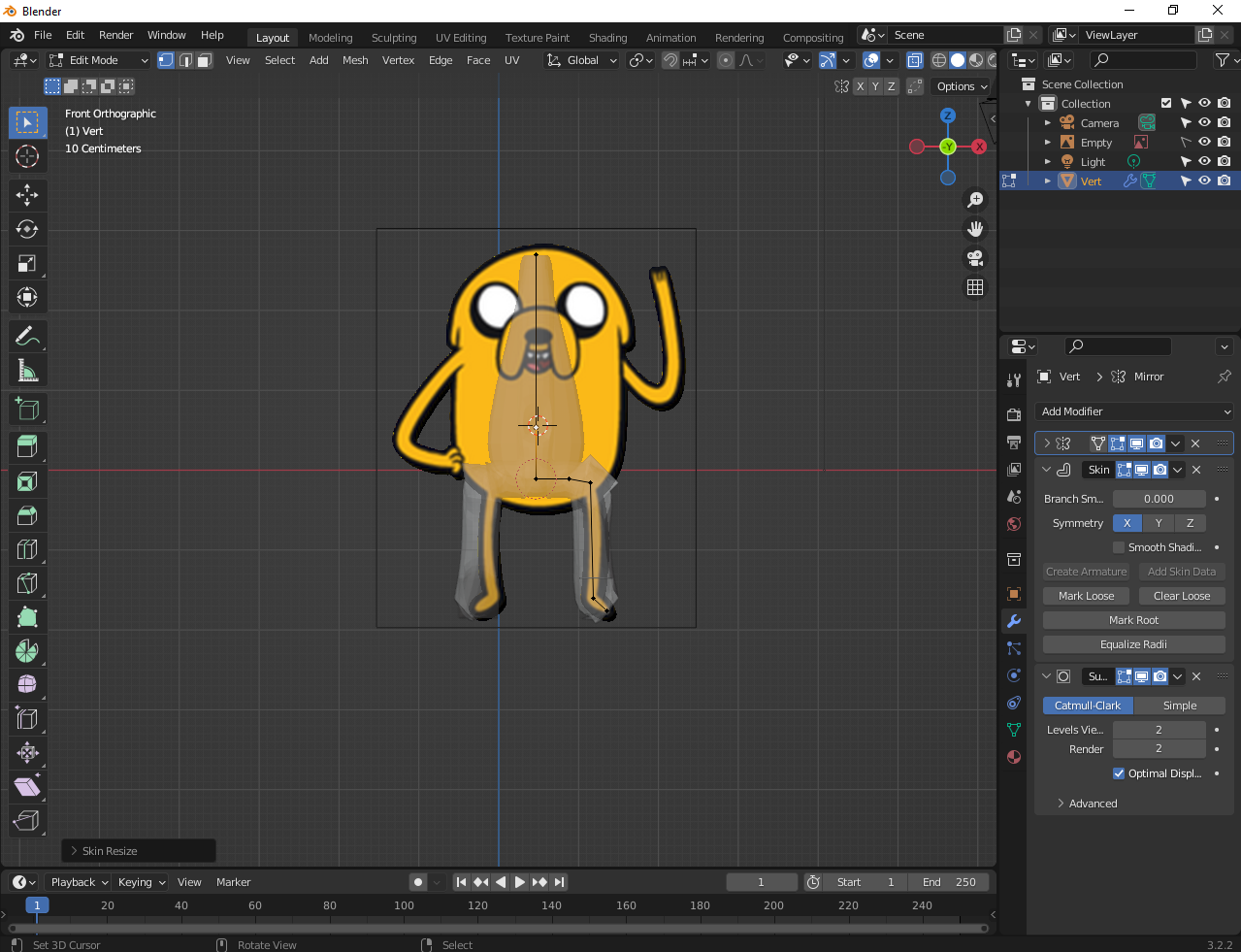This screenshot has width=1241, height=952.
Task: Click the pan view hand icon
Action: 975,229
